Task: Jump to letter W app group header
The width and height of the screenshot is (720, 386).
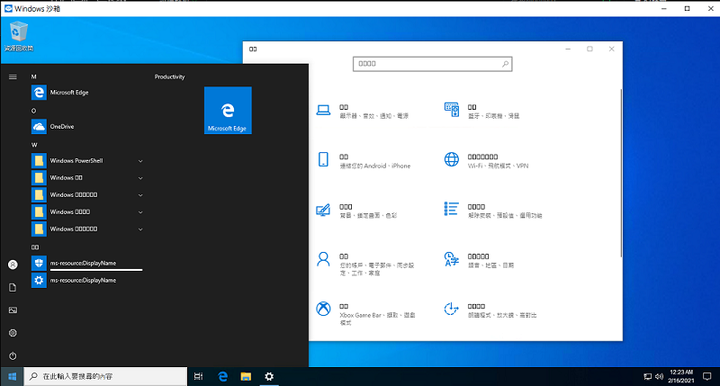Action: [34, 145]
